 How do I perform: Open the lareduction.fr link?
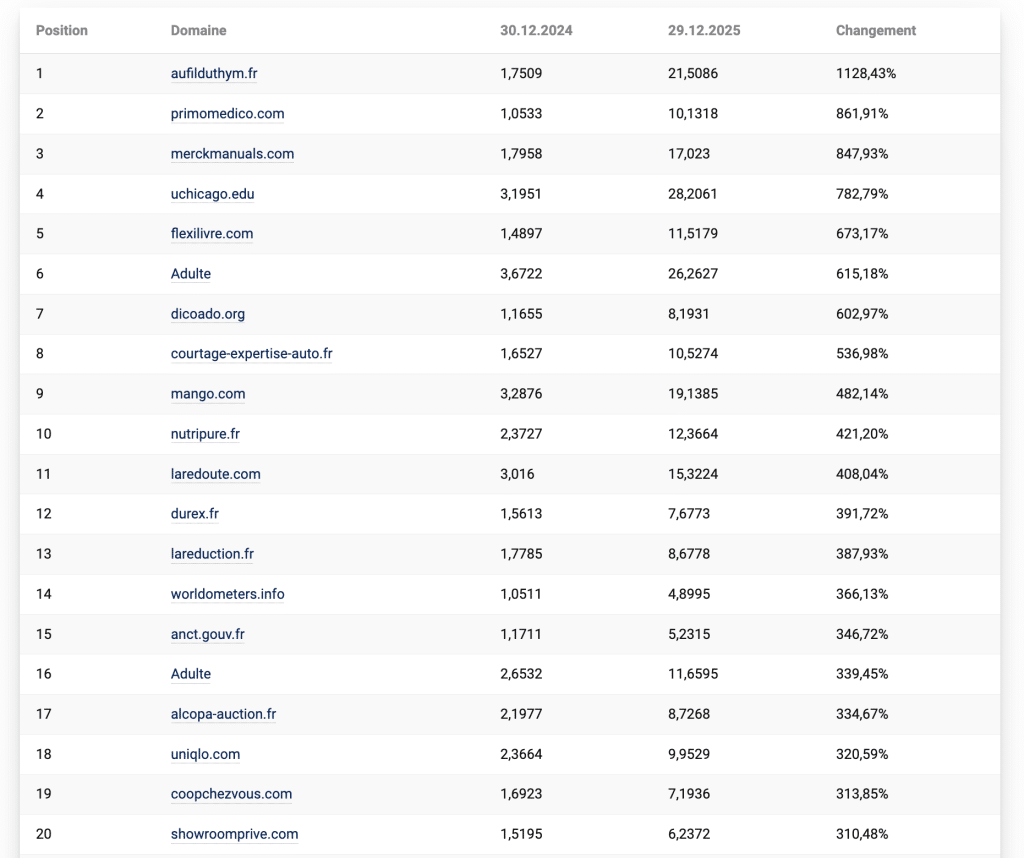pyautogui.click(x=212, y=554)
